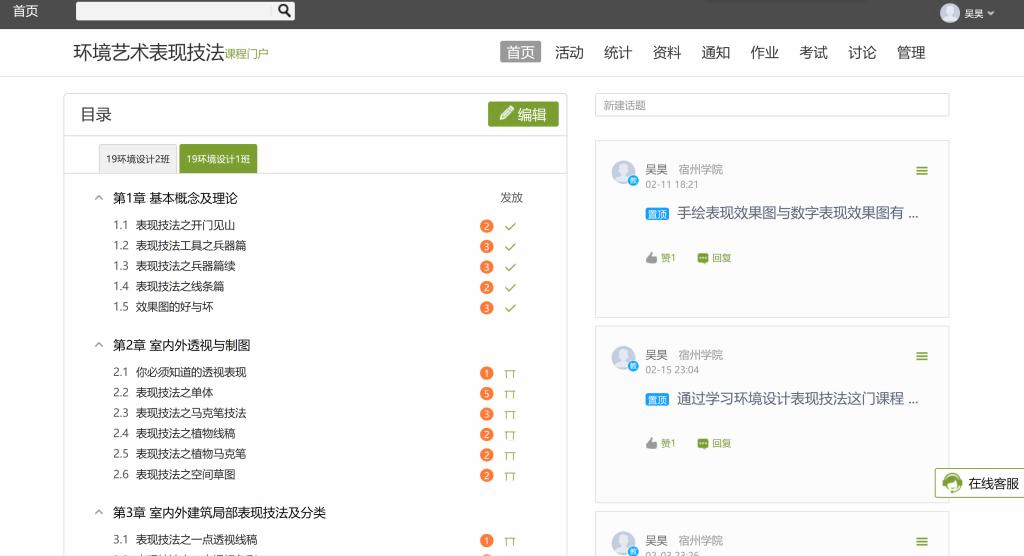Screen dimensions: 1024x556
Task: Click reply bubble icon on 02-15 post
Action: point(703,443)
